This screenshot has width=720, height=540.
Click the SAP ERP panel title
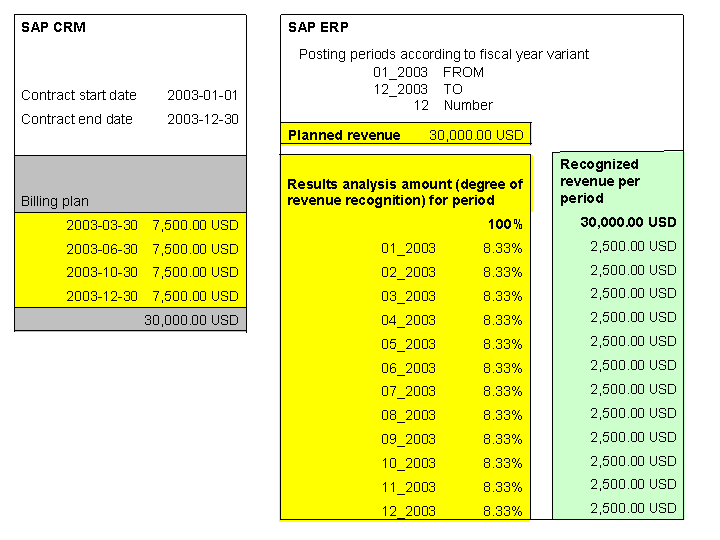(x=317, y=27)
